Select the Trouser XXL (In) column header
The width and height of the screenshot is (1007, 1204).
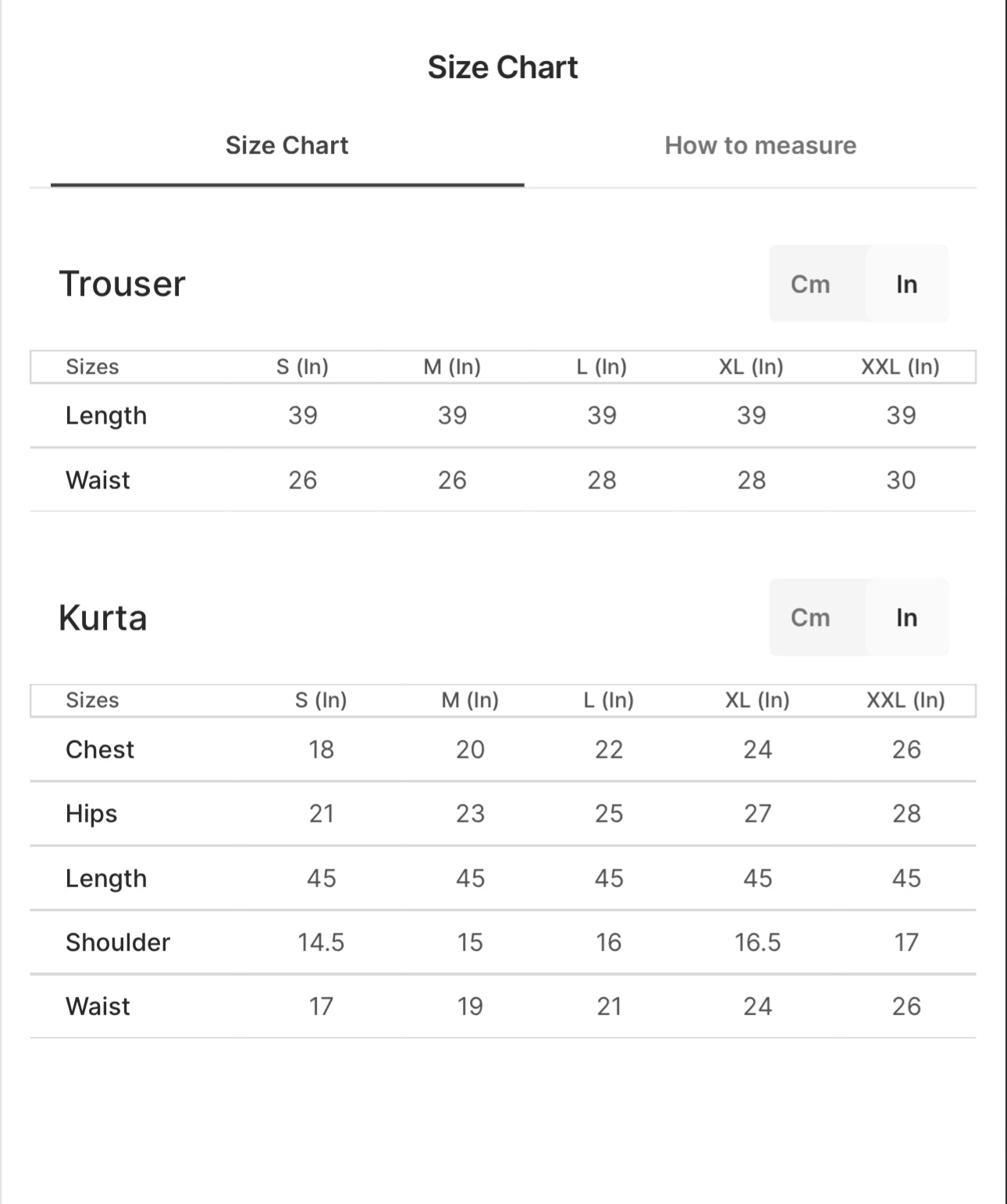tap(900, 367)
